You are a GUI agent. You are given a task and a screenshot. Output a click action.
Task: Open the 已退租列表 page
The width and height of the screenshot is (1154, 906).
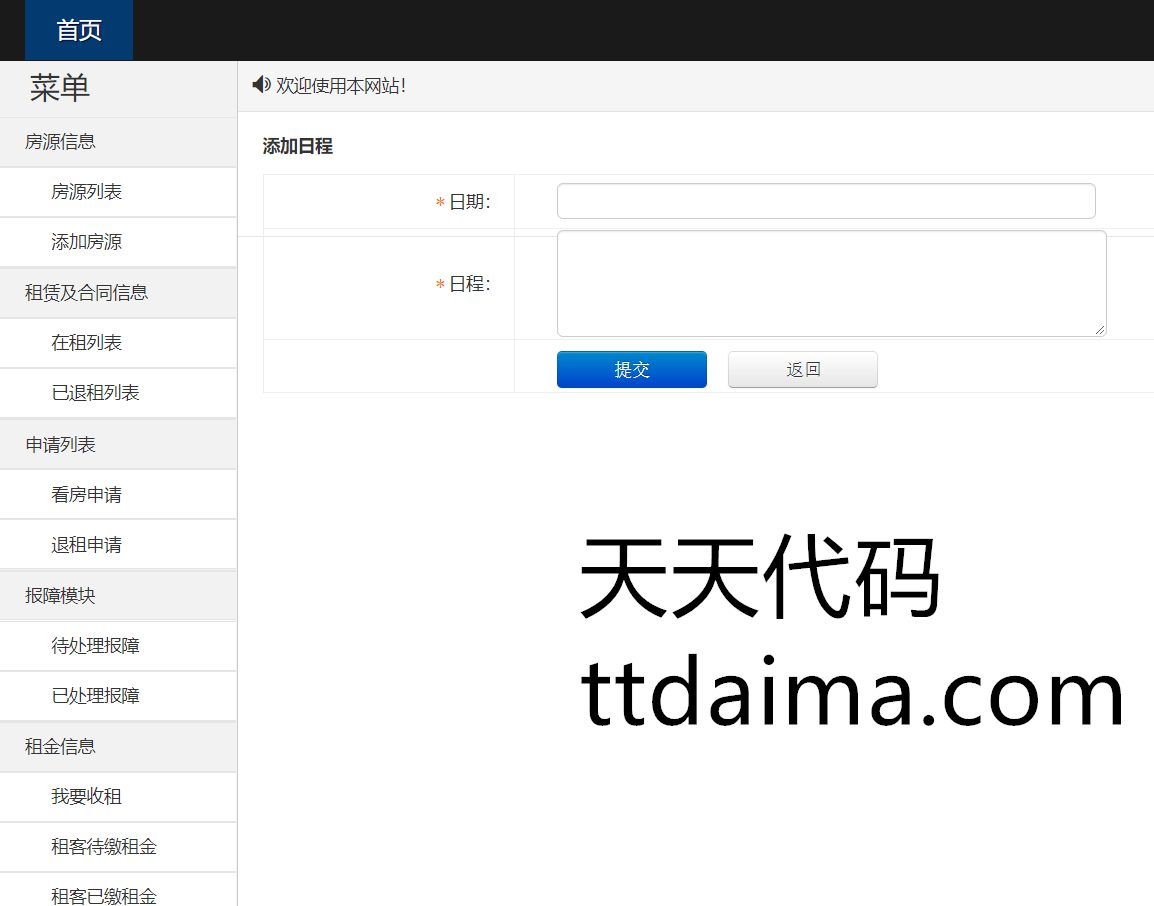coord(95,393)
